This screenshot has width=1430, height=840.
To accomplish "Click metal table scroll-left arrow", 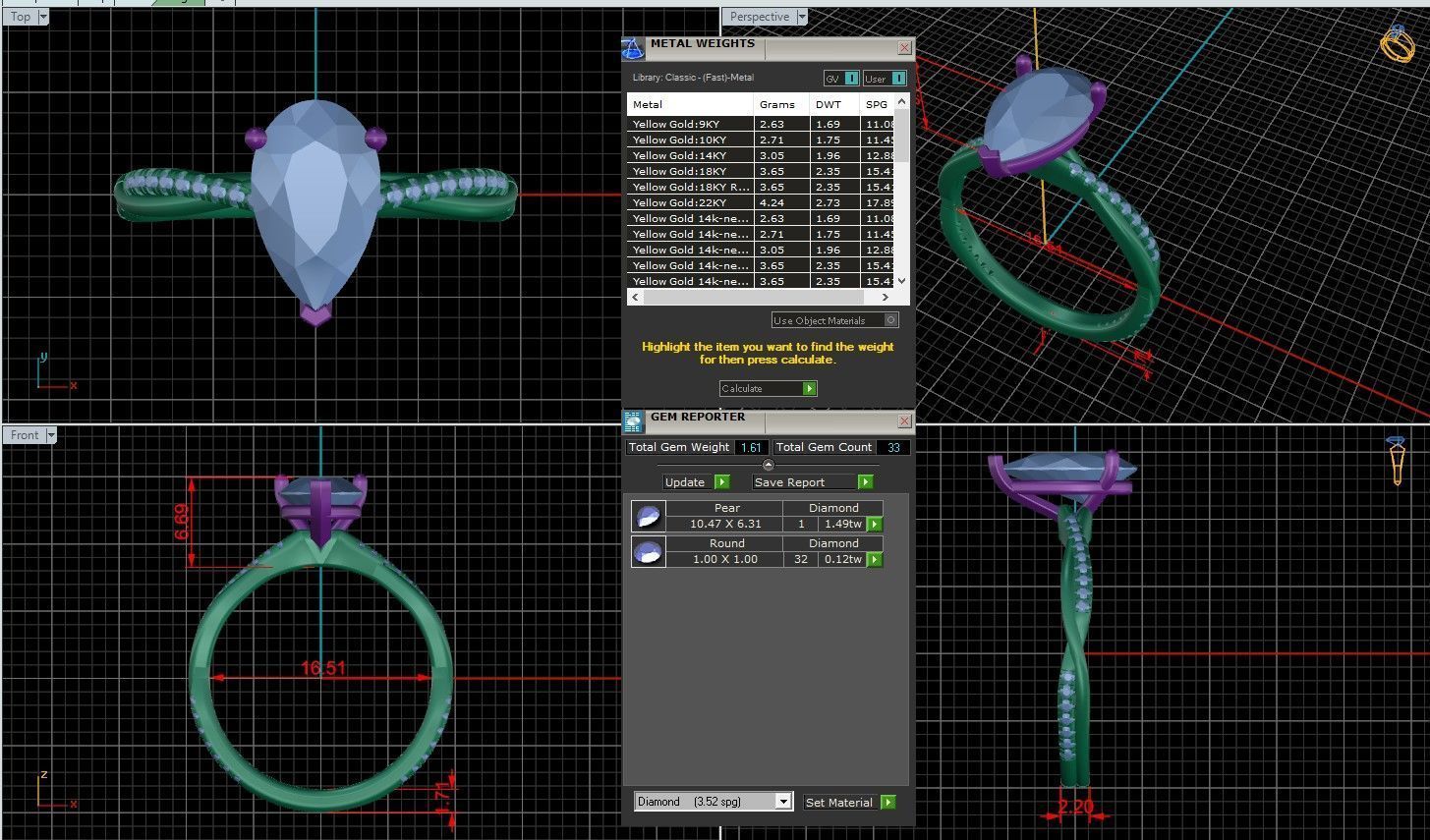I will [635, 297].
